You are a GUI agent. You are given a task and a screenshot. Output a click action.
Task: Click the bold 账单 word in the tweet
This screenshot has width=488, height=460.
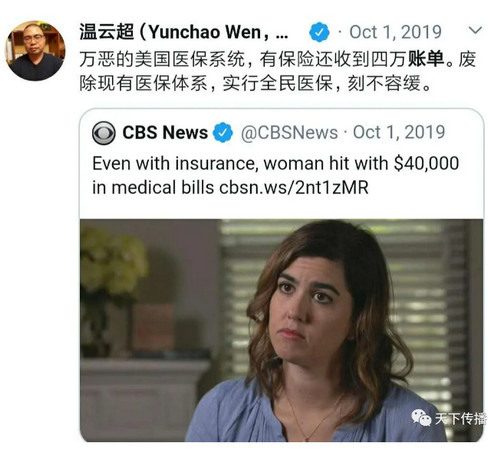tap(426, 59)
